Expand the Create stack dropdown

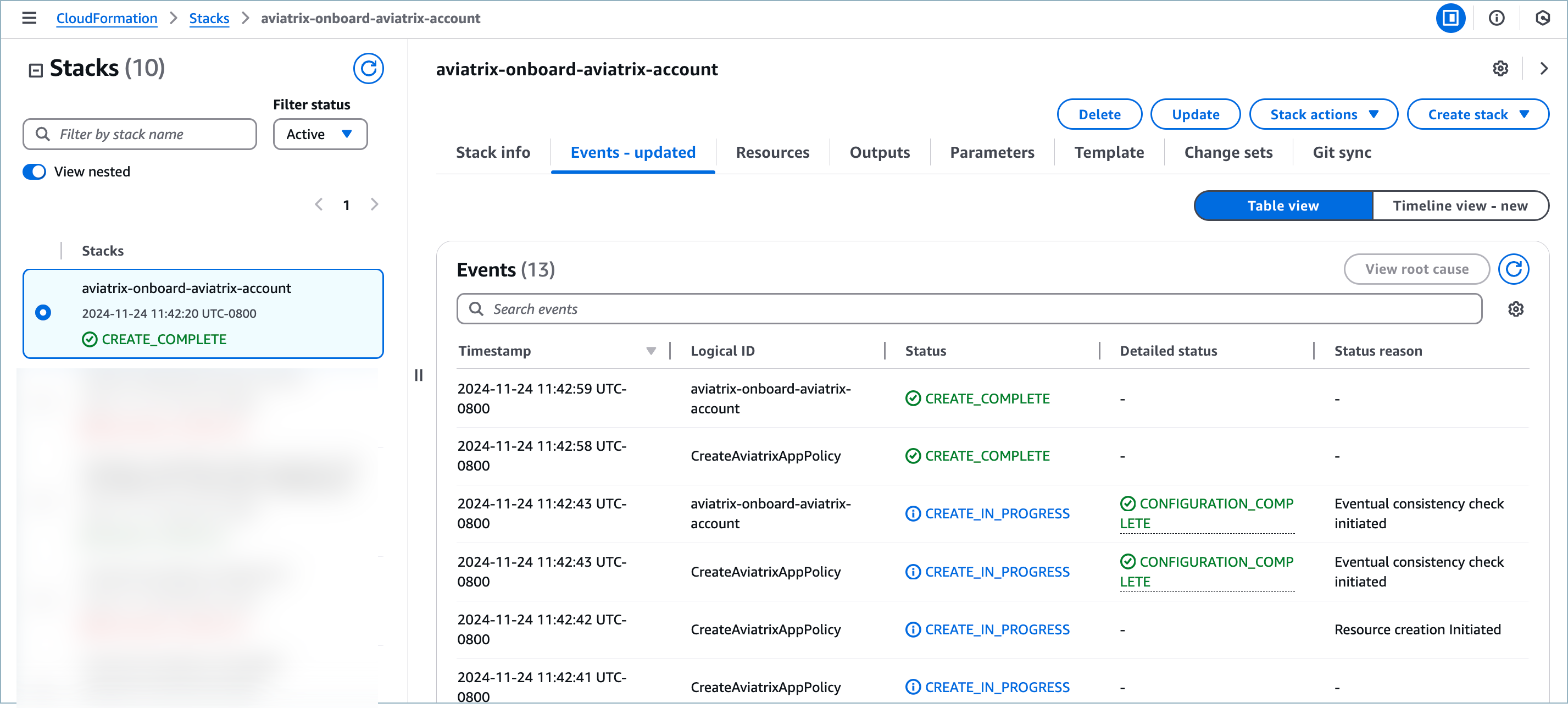point(1477,114)
